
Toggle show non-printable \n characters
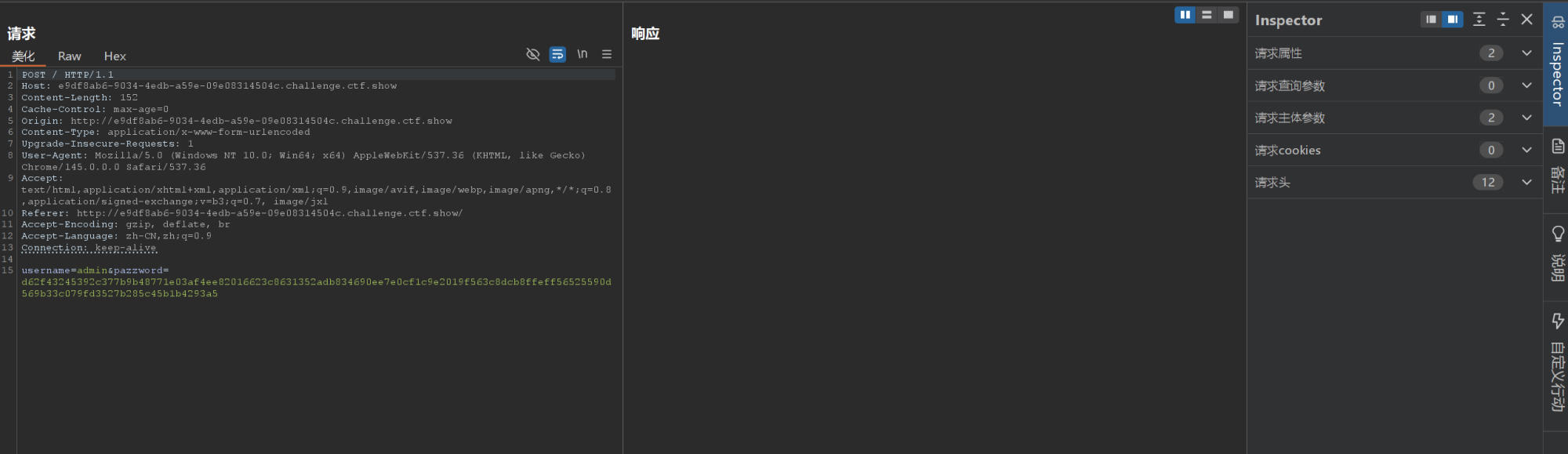coord(582,54)
